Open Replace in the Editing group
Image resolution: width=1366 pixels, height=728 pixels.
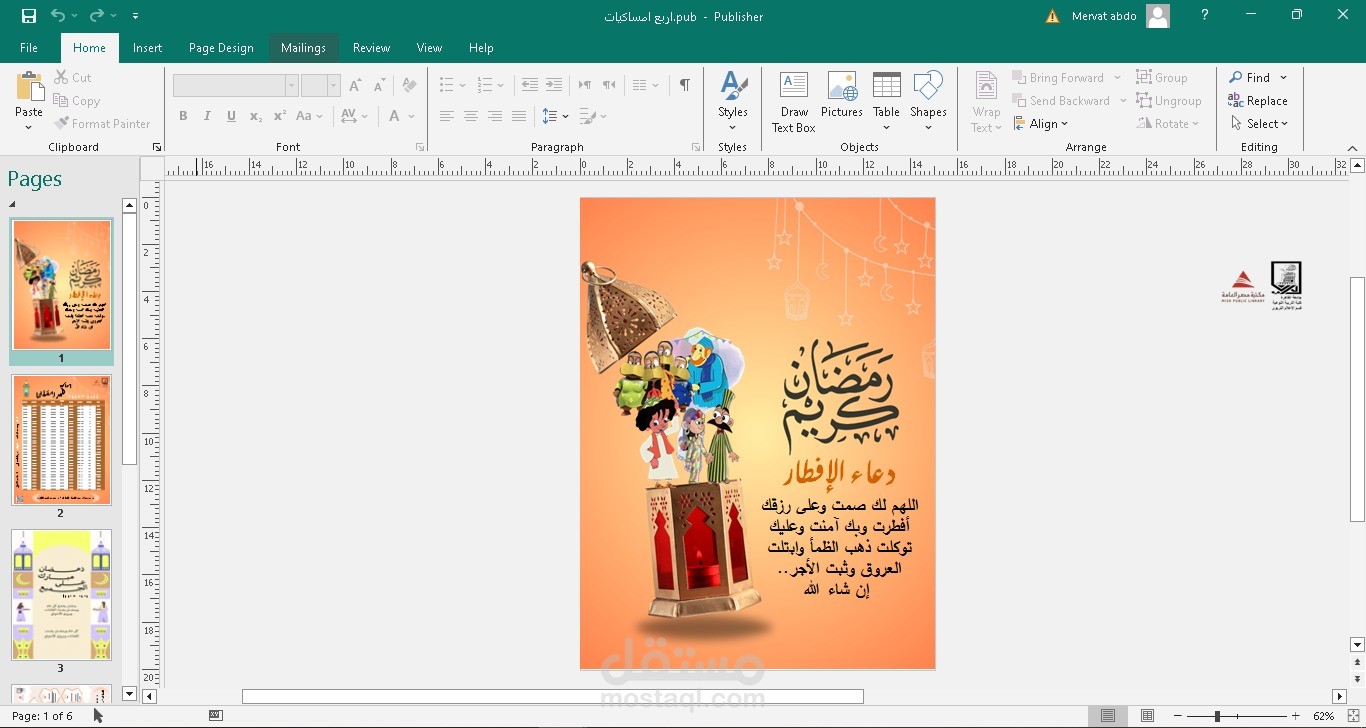pyautogui.click(x=1258, y=101)
